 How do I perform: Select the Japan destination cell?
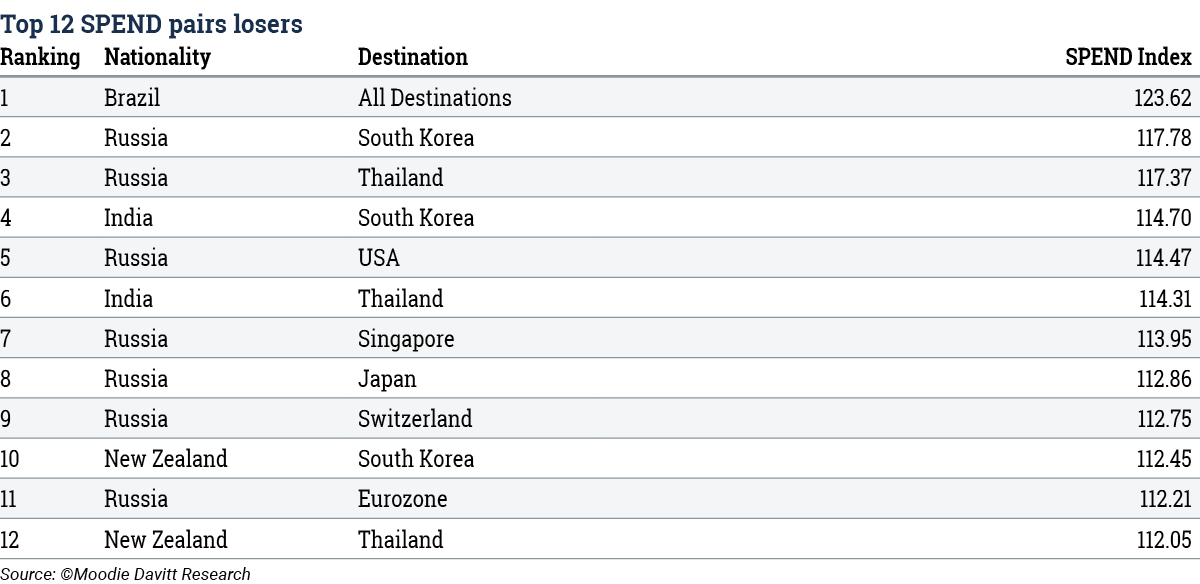(x=387, y=379)
